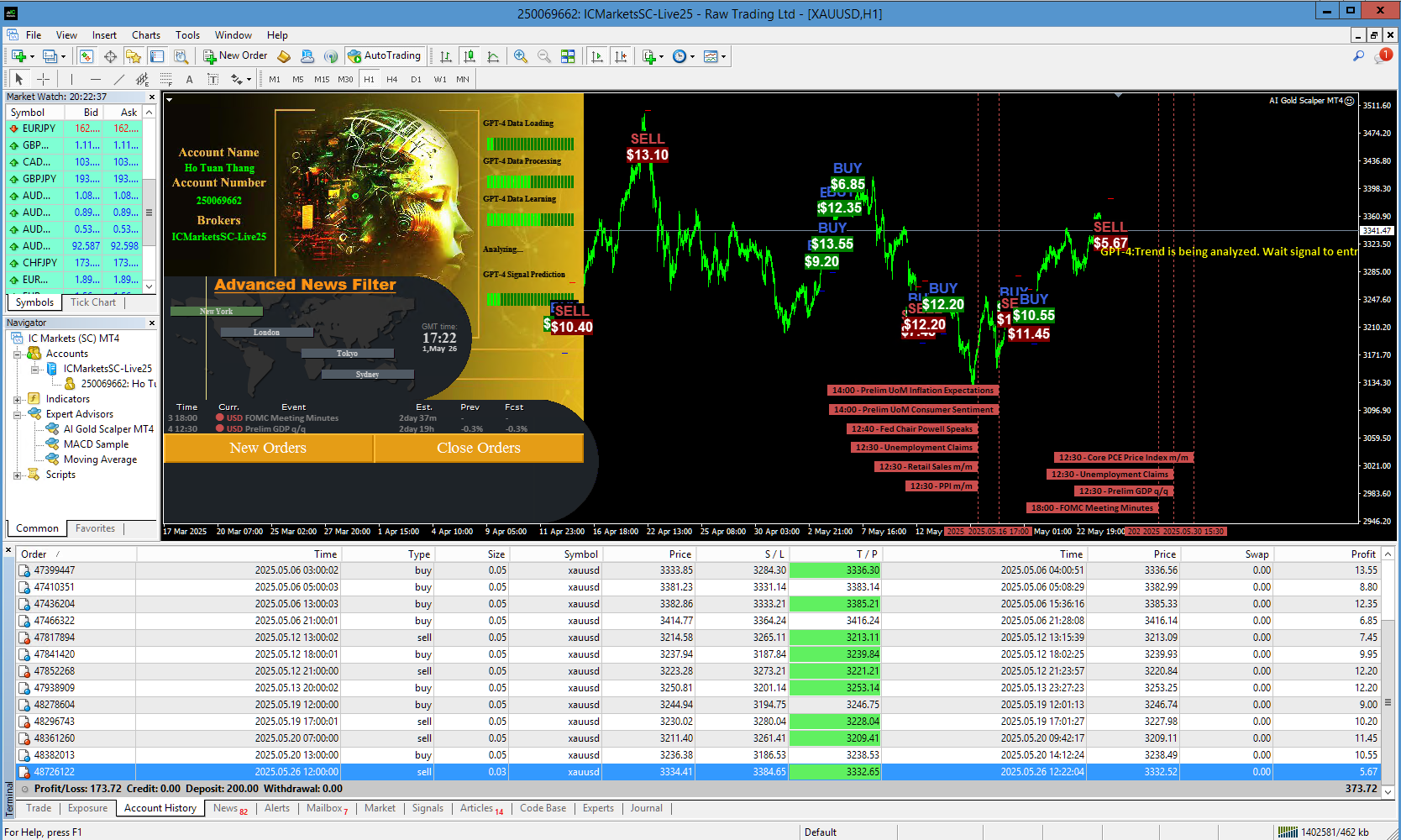Select bar chart display icon
This screenshot has height=840, width=1401.
point(446,56)
